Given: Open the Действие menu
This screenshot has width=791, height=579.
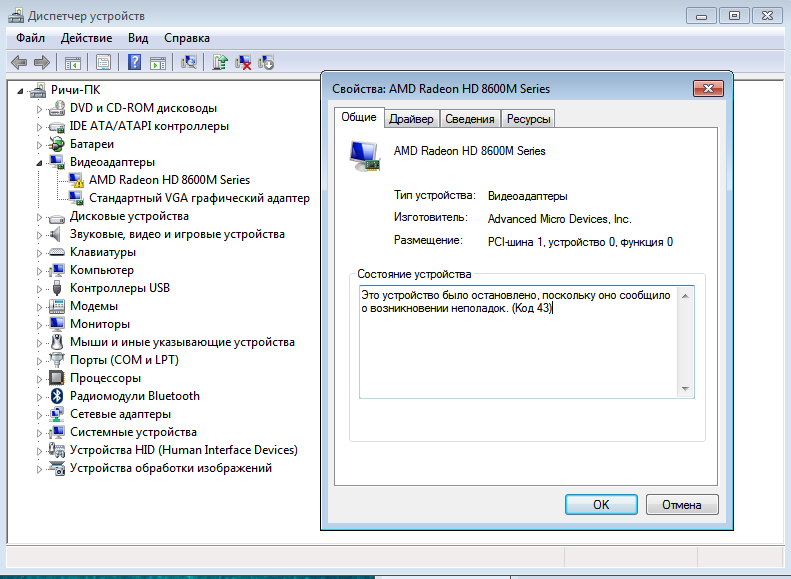Looking at the screenshot, I should tap(86, 38).
